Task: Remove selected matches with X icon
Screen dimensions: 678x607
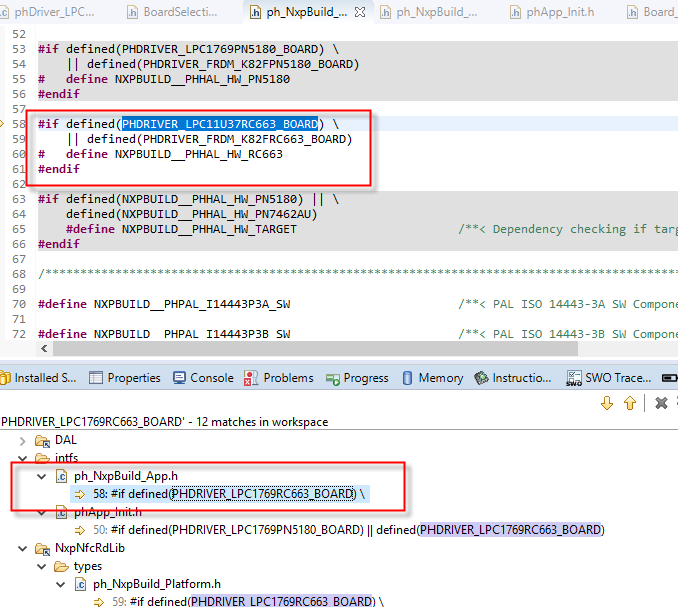Action: [661, 403]
